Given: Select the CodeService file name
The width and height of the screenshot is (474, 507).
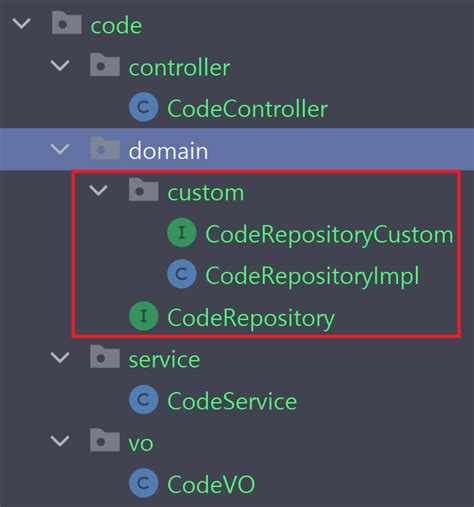Looking at the screenshot, I should [232, 401].
